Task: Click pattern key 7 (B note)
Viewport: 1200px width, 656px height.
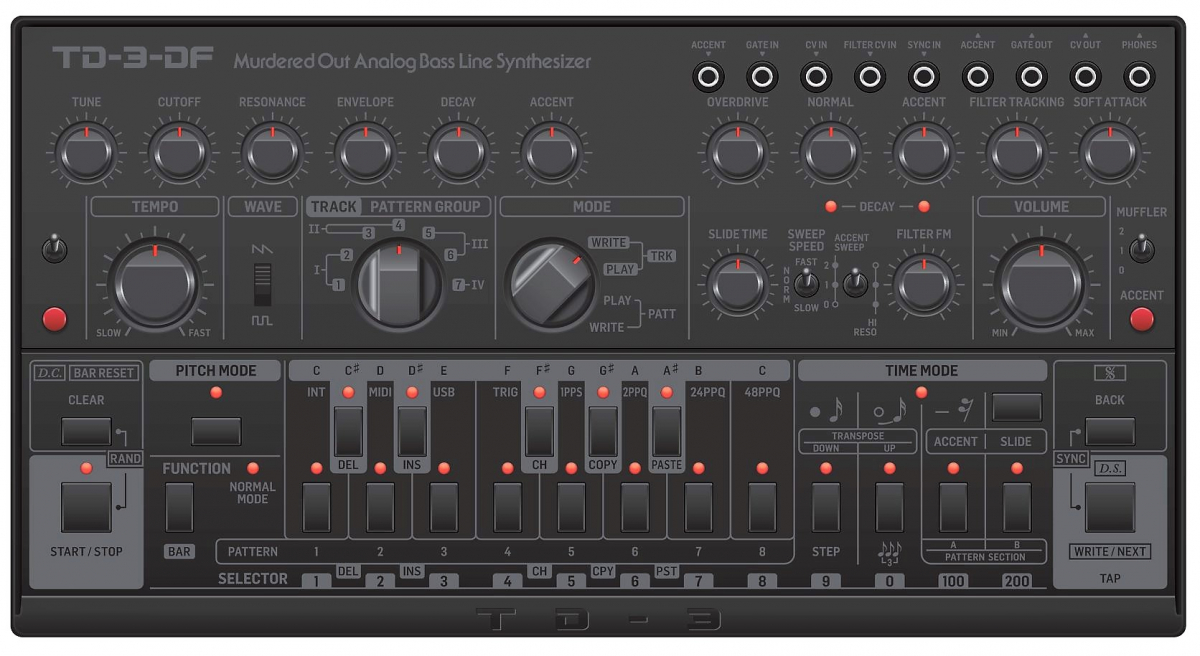Action: (x=698, y=507)
